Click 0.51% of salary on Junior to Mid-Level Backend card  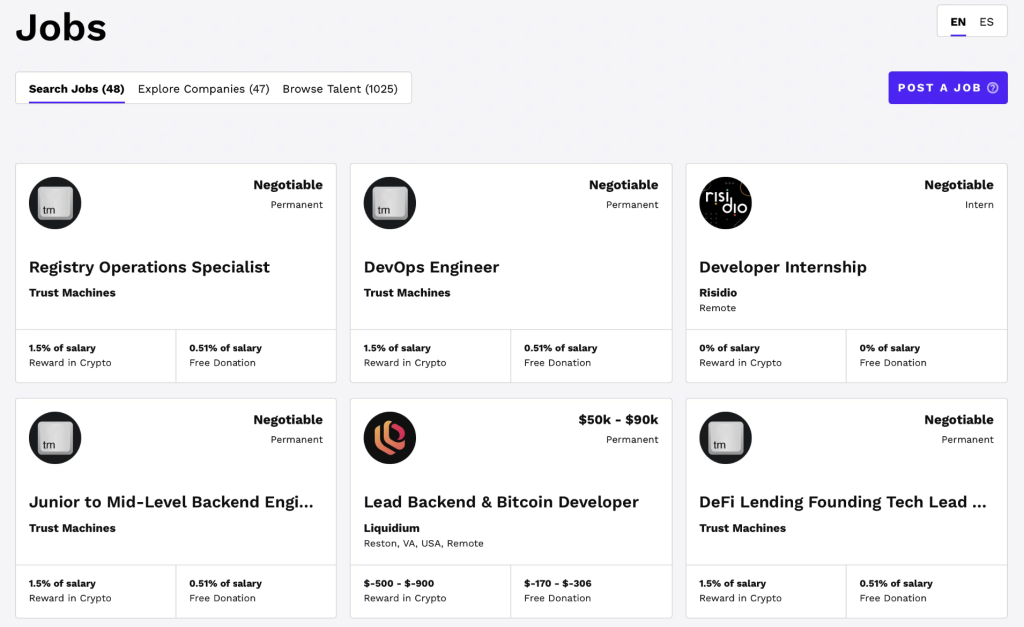225,583
